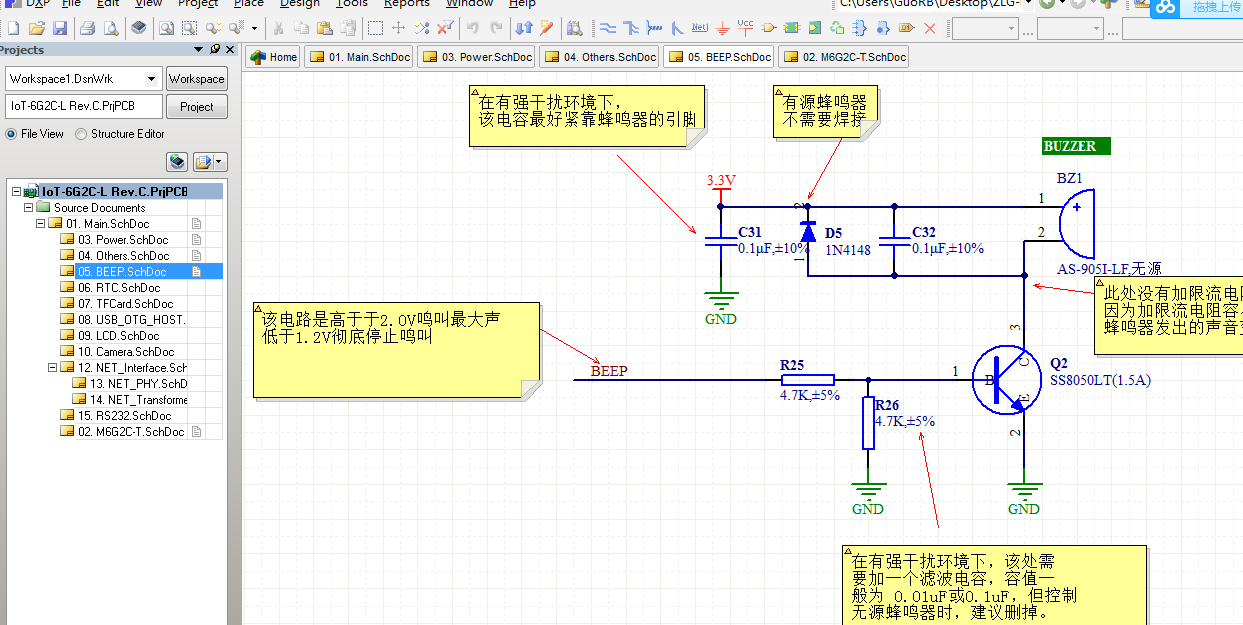The width and height of the screenshot is (1243, 625).
Task: Click the Open document folder icon
Action: click(37, 28)
